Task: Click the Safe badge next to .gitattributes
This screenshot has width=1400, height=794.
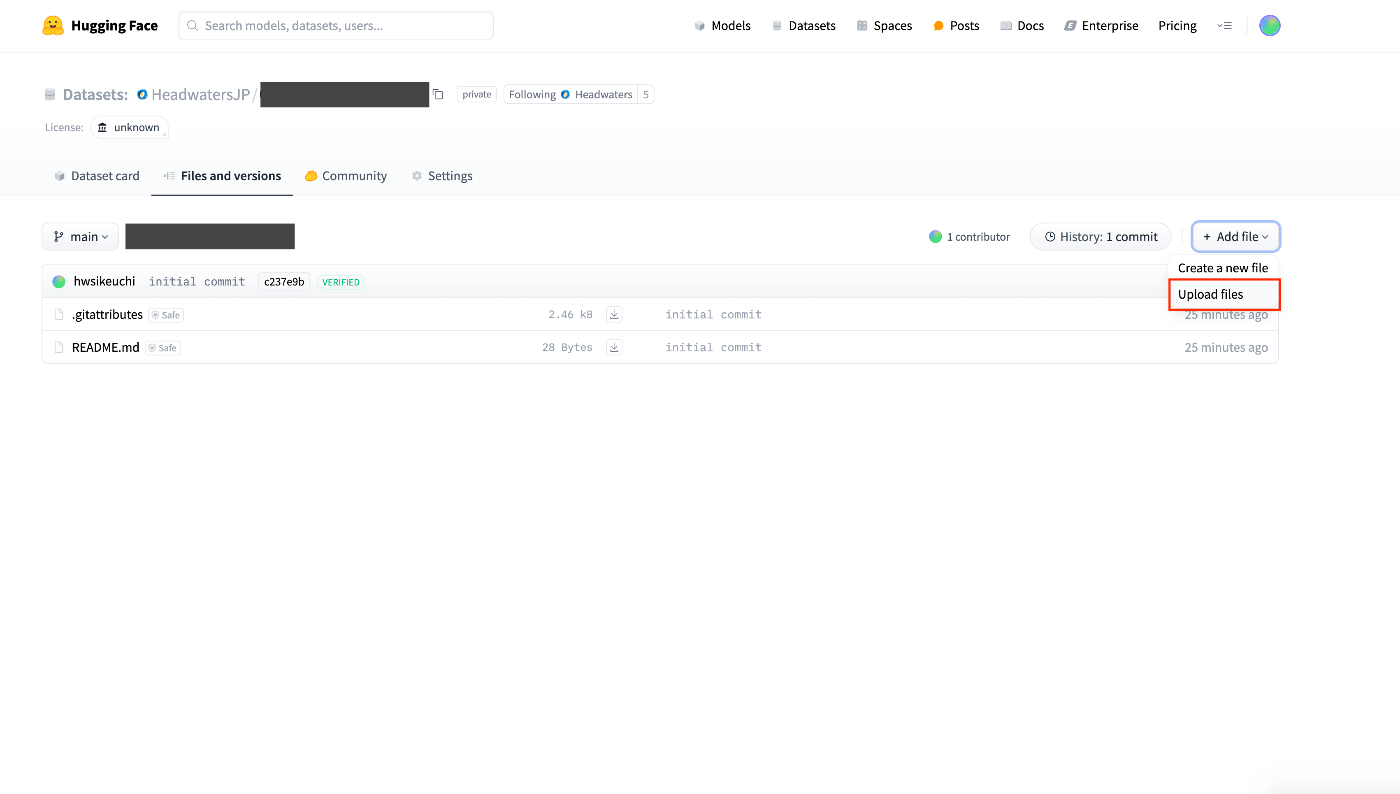Action: [x=166, y=315]
